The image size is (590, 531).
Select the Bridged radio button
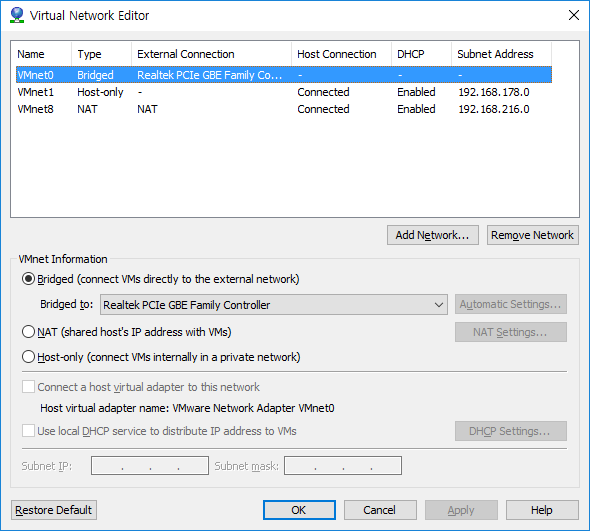pyautogui.click(x=29, y=279)
